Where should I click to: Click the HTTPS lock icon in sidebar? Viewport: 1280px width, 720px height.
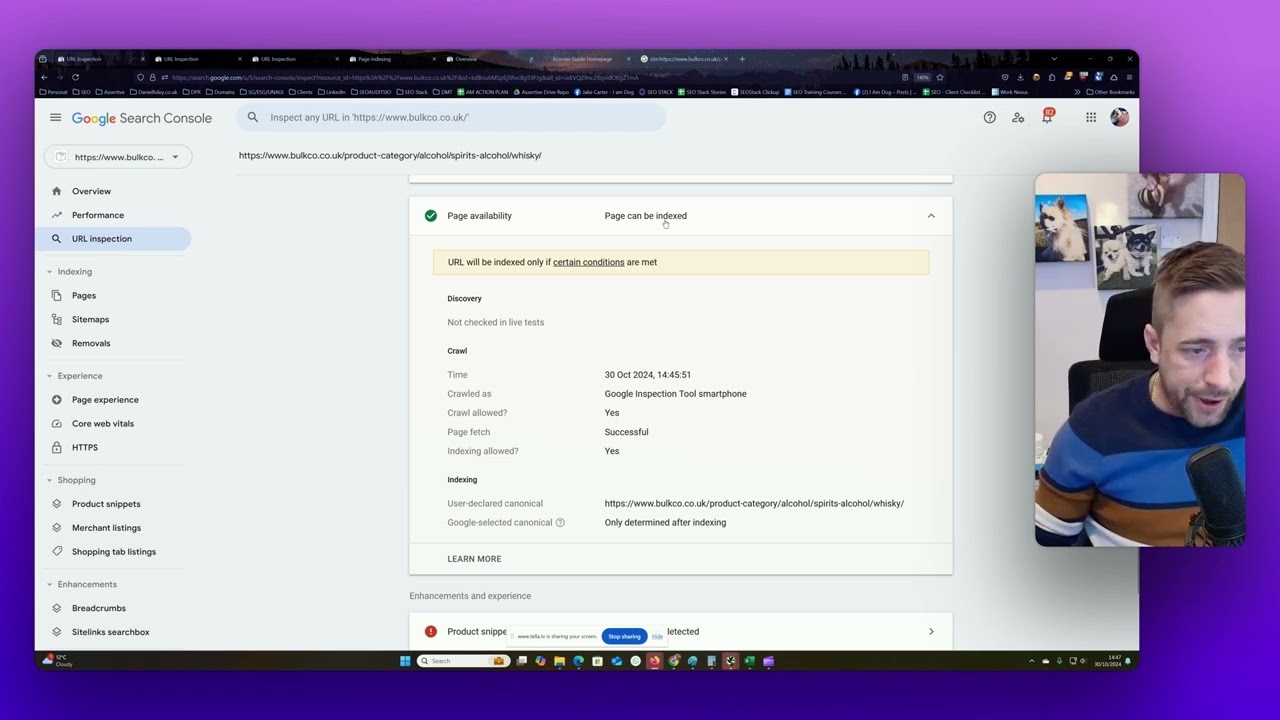tap(56, 447)
